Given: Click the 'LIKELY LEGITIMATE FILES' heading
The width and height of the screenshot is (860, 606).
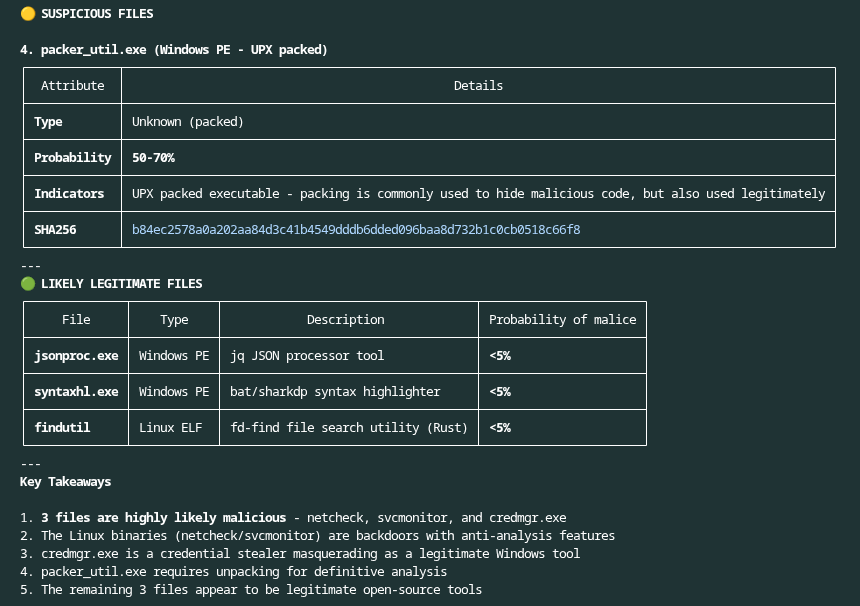Looking at the screenshot, I should coord(122,284).
